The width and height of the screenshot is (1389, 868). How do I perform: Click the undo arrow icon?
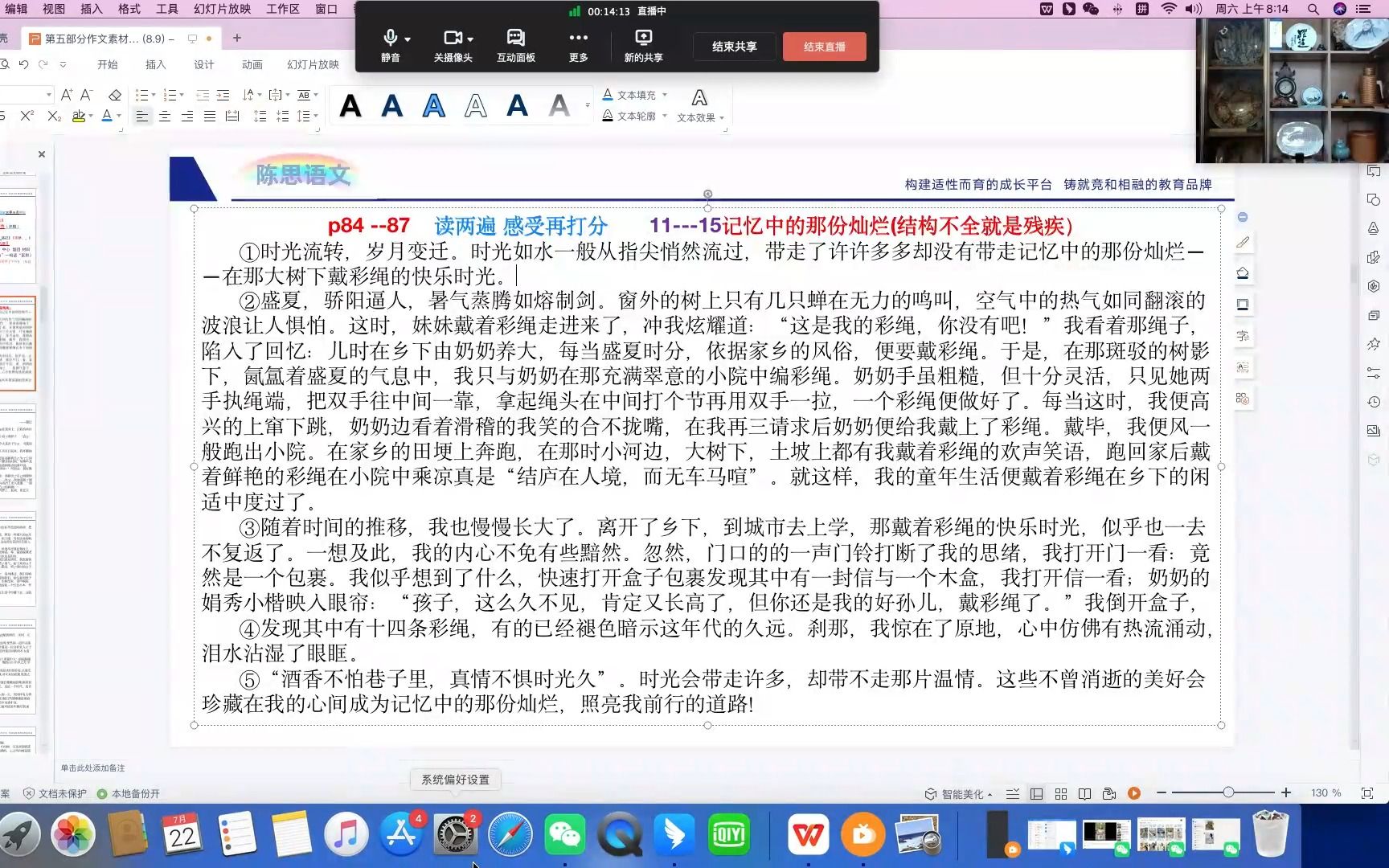pyautogui.click(x=23, y=64)
